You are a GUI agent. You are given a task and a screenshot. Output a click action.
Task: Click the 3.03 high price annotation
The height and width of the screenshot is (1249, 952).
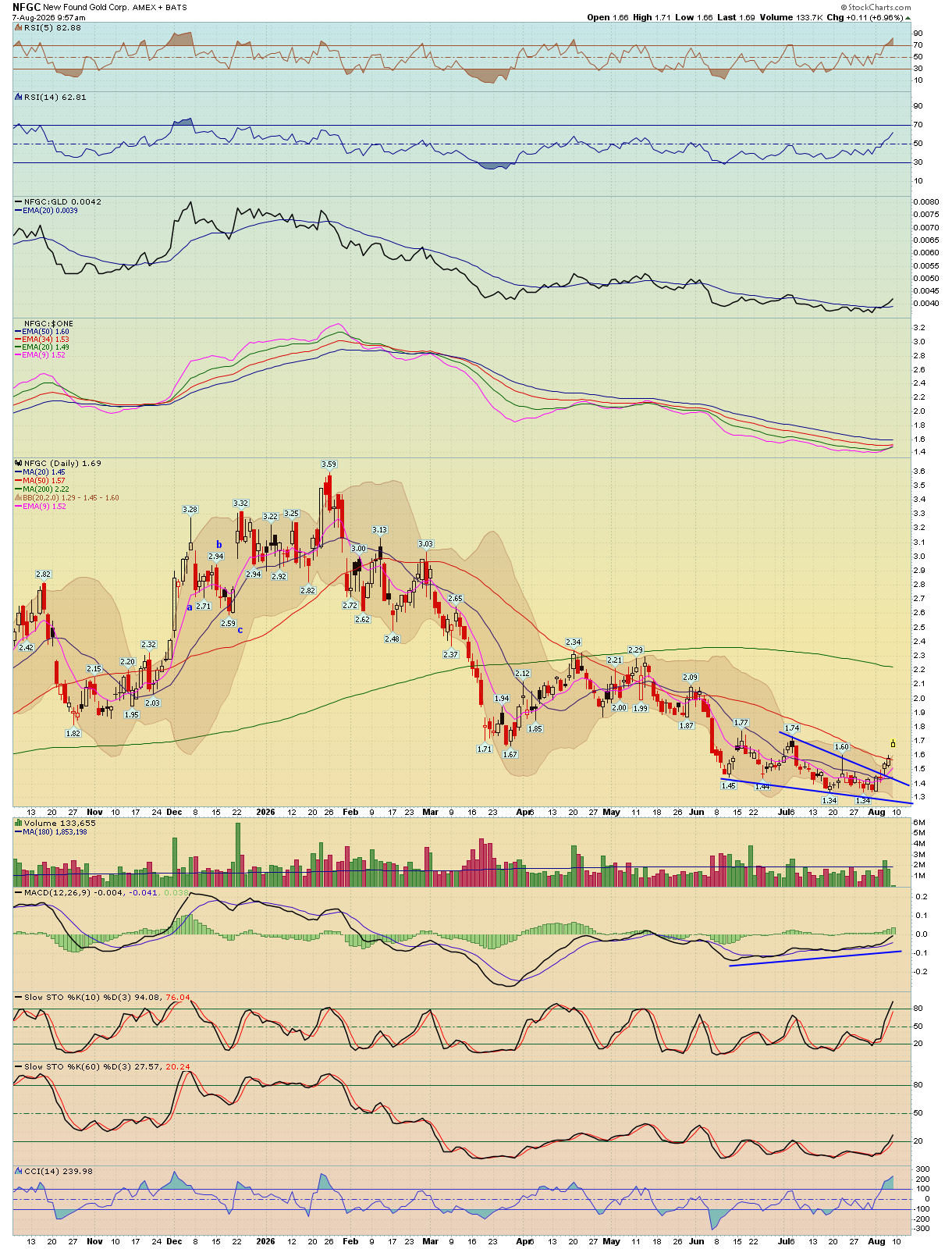pyautogui.click(x=425, y=544)
